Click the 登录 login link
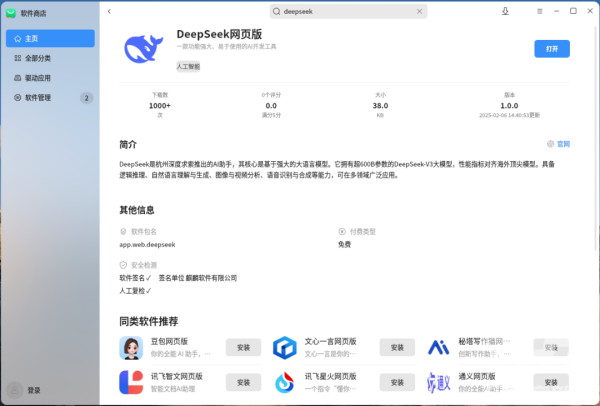 pos(34,390)
